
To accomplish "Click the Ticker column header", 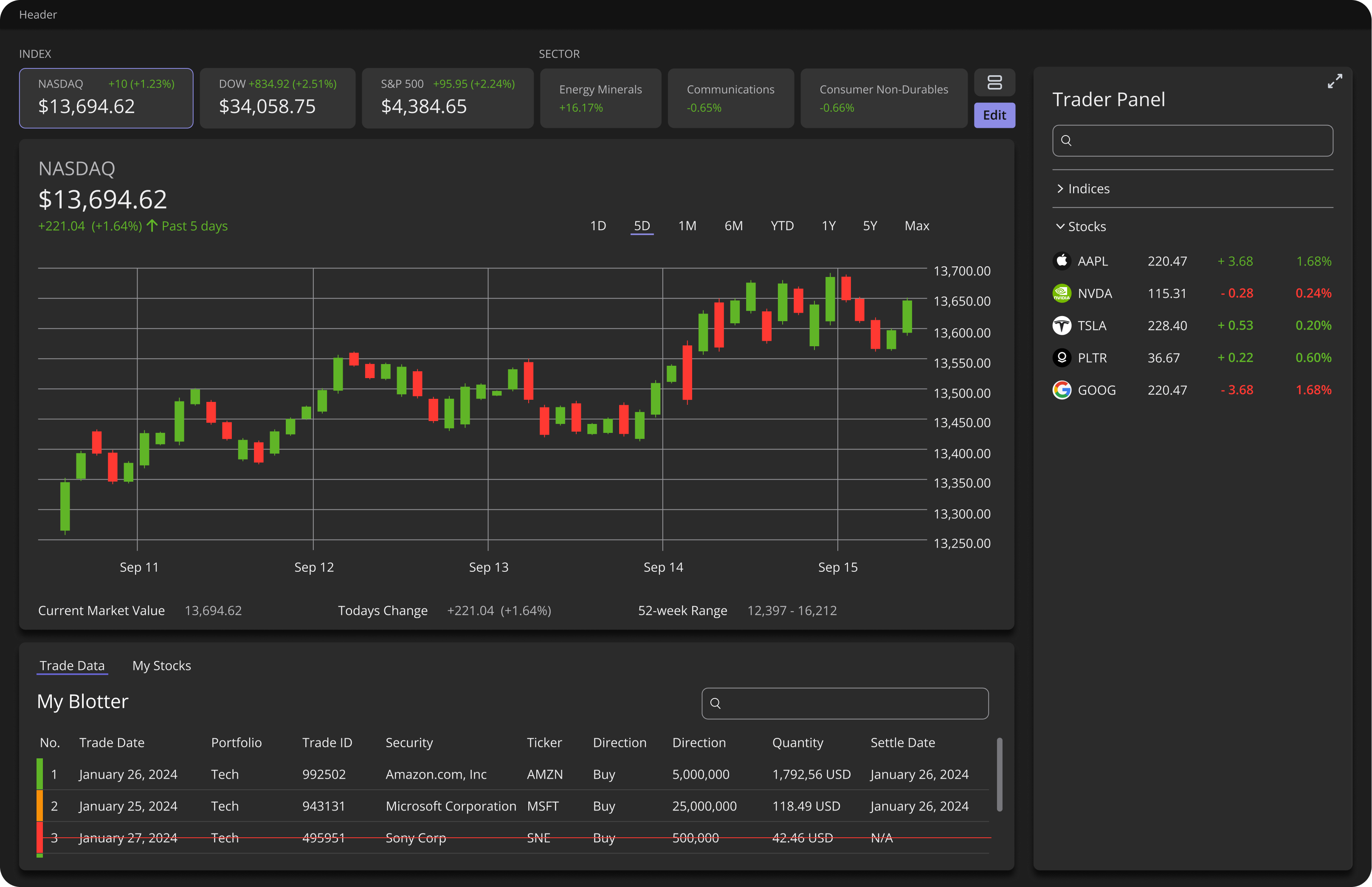I will [544, 743].
